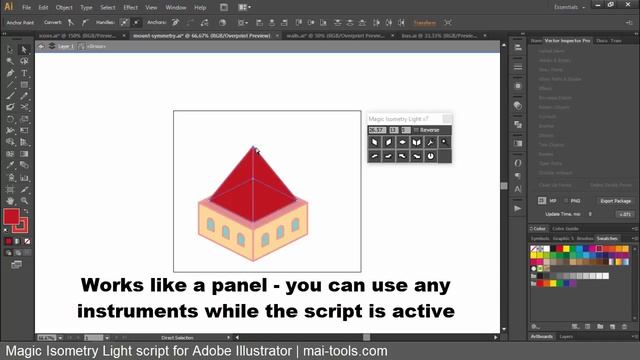This screenshot has height=360, width=640.
Task: Set paint to Gradient mode in toolbox
Action: click(18, 241)
